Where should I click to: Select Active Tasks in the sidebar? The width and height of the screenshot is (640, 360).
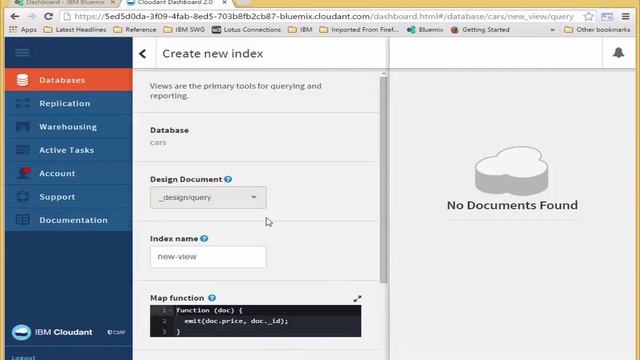click(69, 150)
